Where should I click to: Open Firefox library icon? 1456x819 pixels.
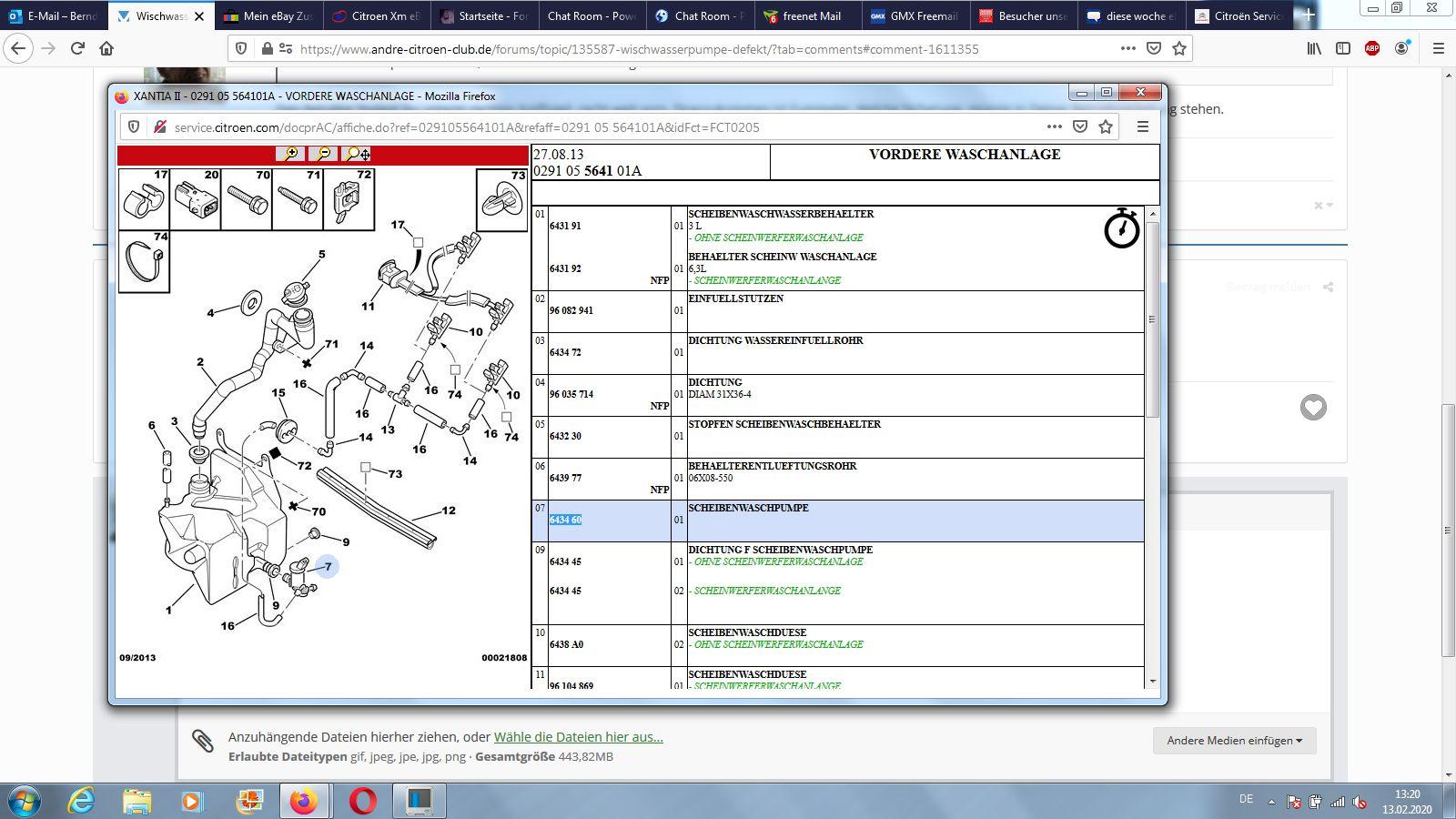click(1314, 48)
